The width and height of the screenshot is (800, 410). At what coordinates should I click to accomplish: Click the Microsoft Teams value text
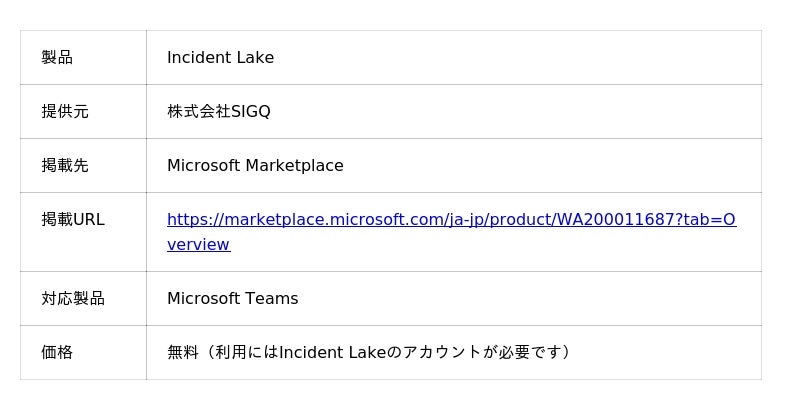[233, 298]
